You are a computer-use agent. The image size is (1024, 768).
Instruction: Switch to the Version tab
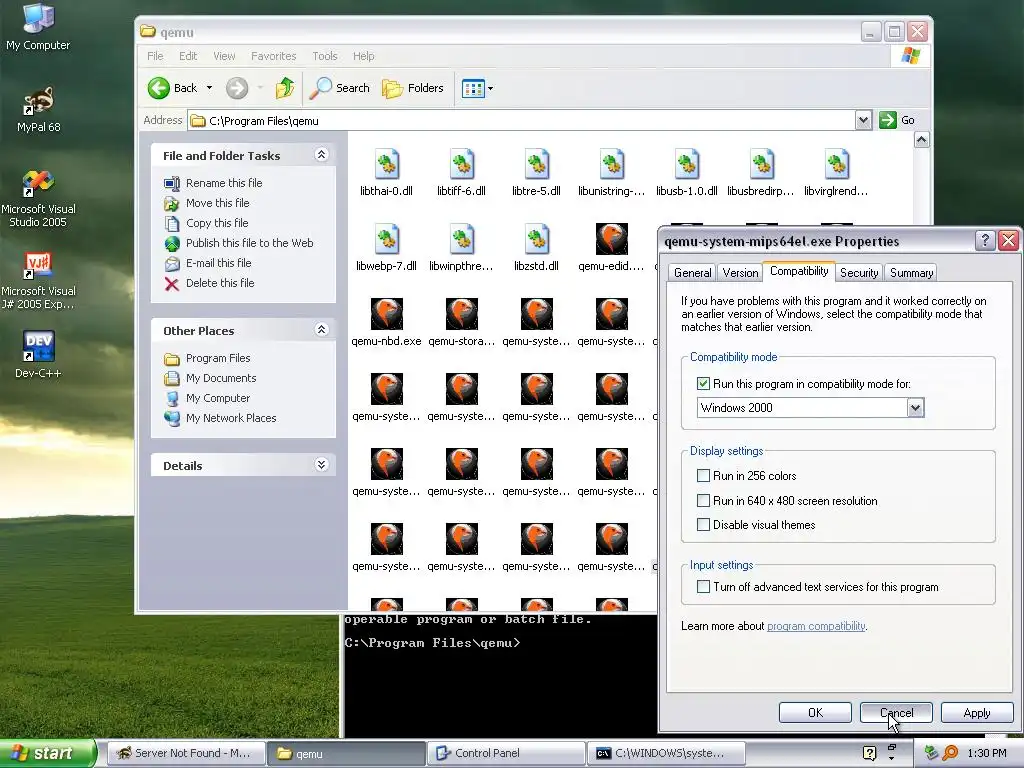pyautogui.click(x=740, y=273)
